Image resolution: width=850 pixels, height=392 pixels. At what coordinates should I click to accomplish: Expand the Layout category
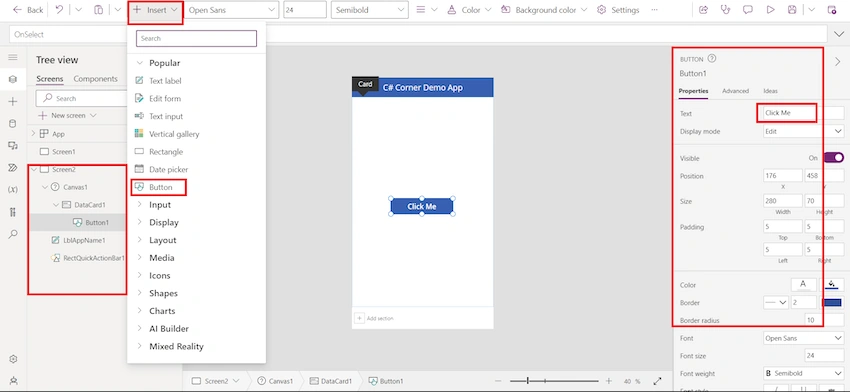coord(140,240)
